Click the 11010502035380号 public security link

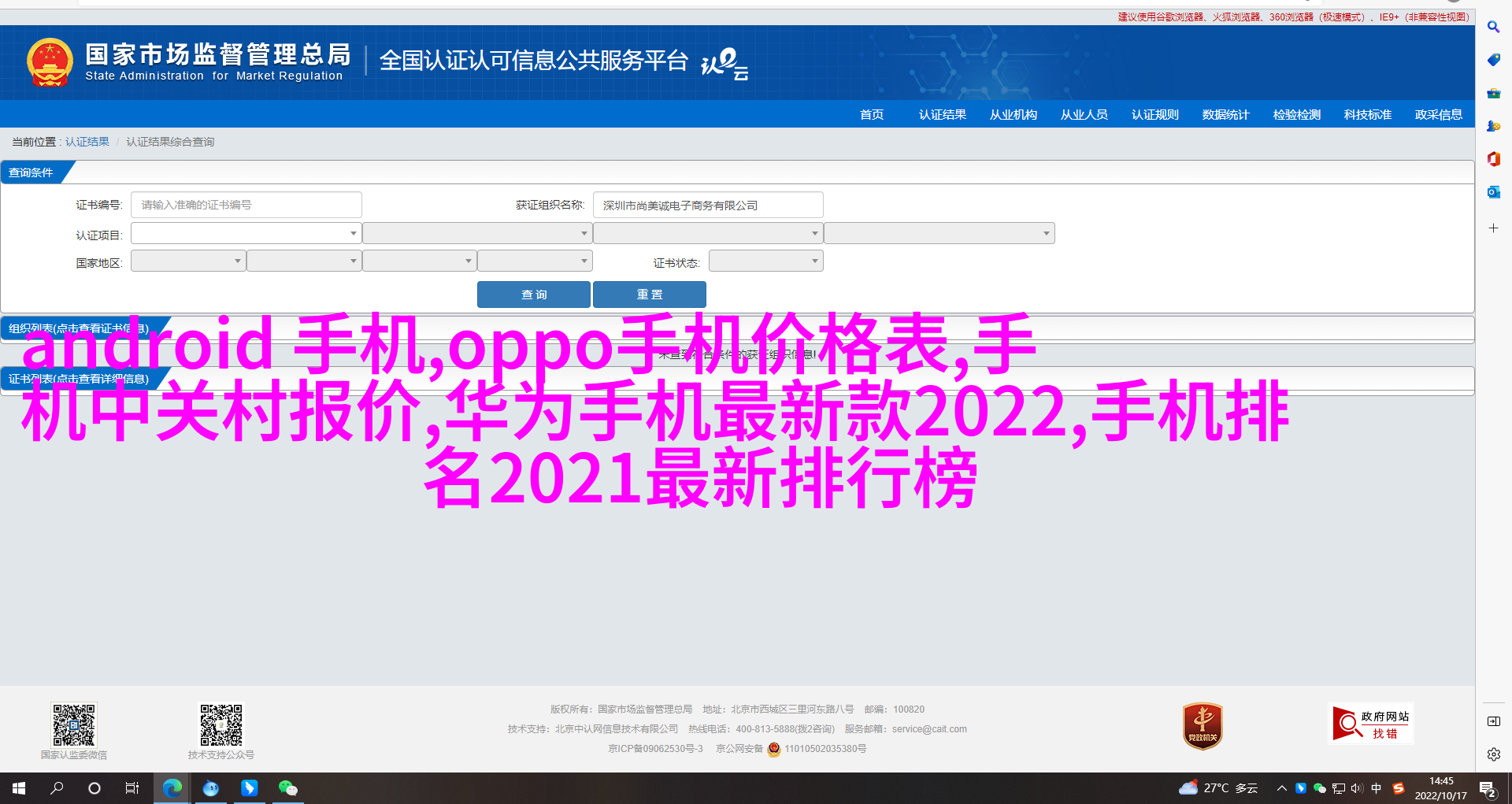click(x=825, y=749)
